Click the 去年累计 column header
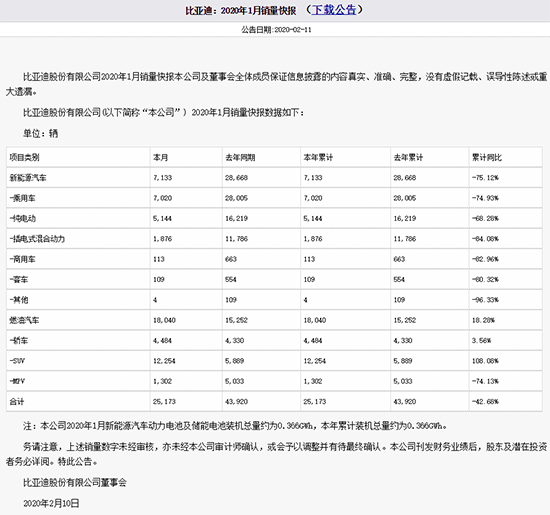550x515 pixels. pyautogui.click(x=408, y=158)
